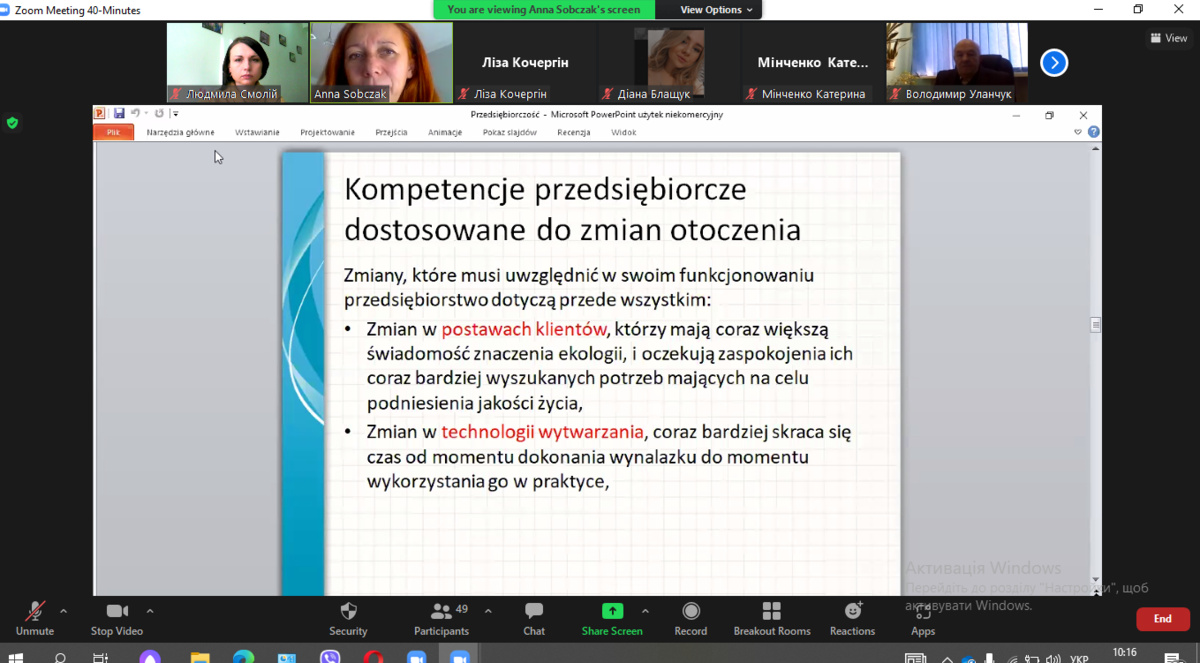The image size is (1200, 663).
Task: Select Мінченко Катерина participant tile
Action: 813,63
